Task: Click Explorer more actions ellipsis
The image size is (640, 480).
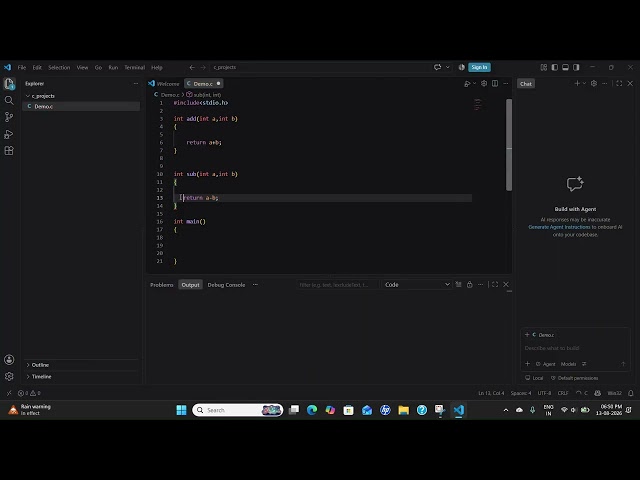Action: click(x=136, y=83)
